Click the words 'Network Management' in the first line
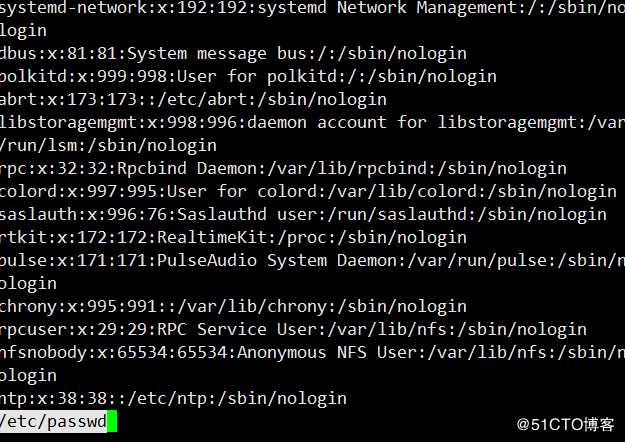625x442 pixels. click(x=420, y=7)
